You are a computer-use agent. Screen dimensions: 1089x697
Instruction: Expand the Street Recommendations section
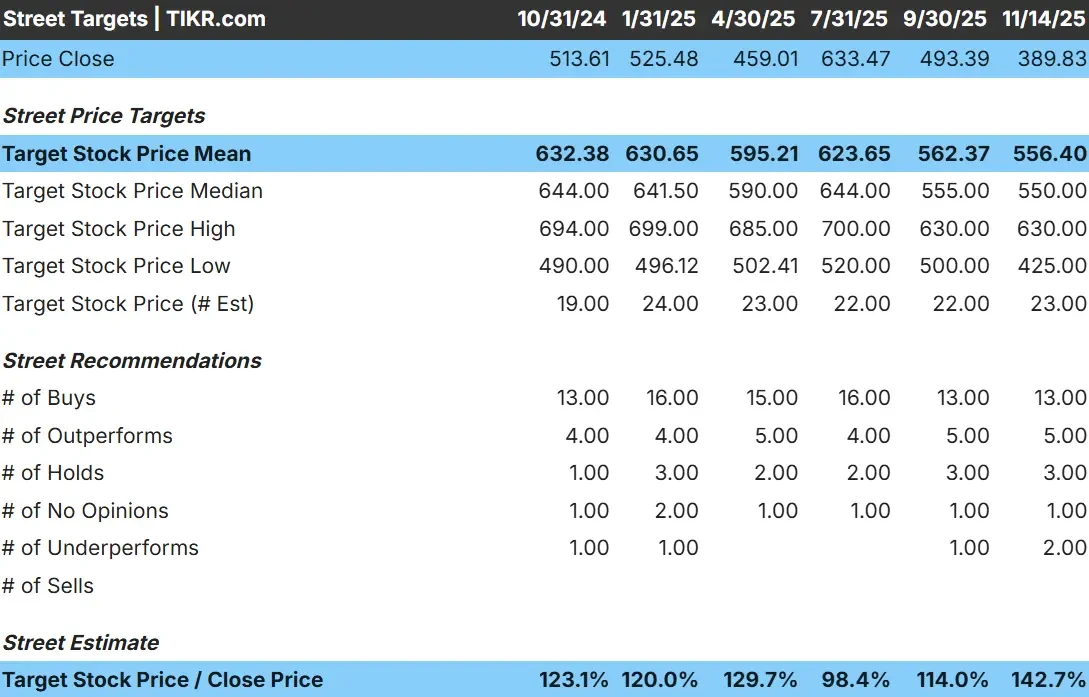pos(131,360)
